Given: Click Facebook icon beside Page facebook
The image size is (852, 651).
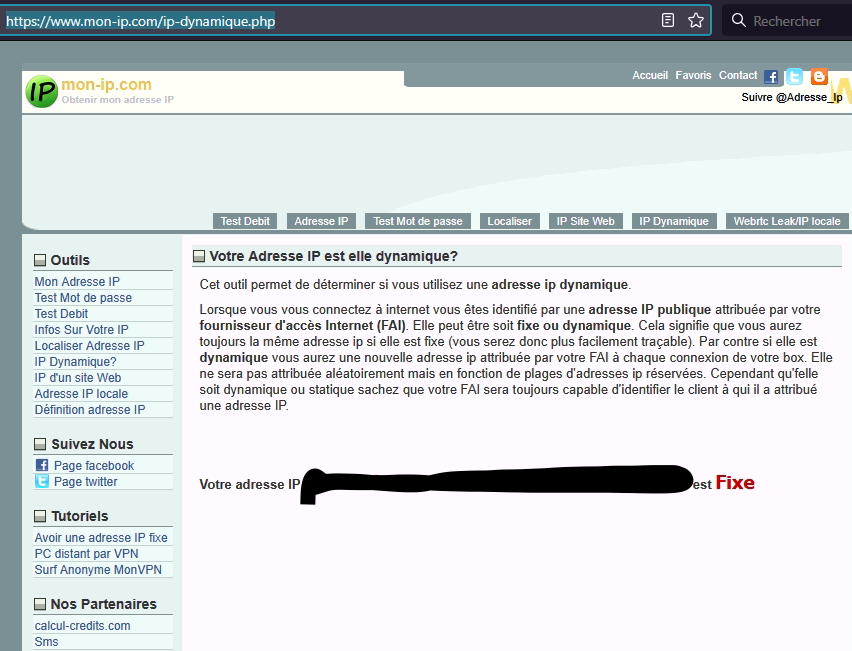Looking at the screenshot, I should pos(42,466).
